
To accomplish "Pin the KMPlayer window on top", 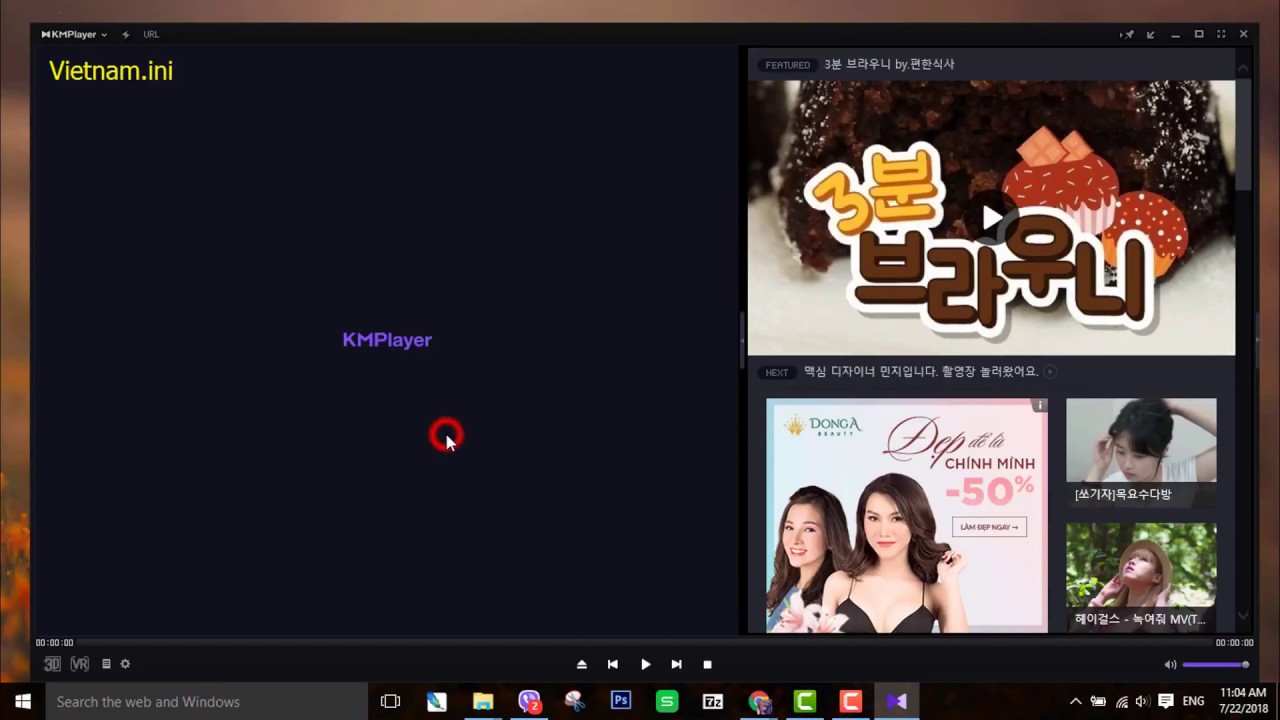I will click(x=1127, y=34).
